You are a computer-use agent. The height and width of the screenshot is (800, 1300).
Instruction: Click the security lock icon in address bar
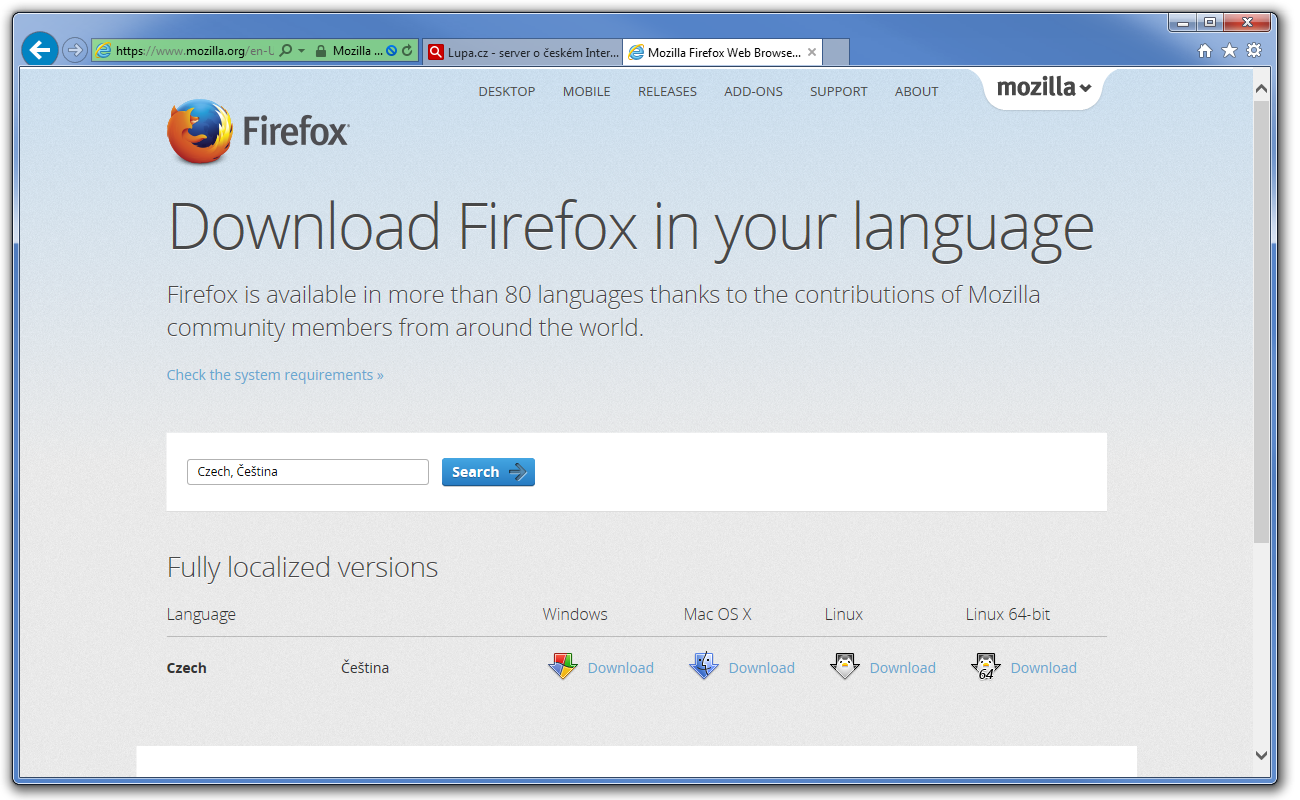320,51
